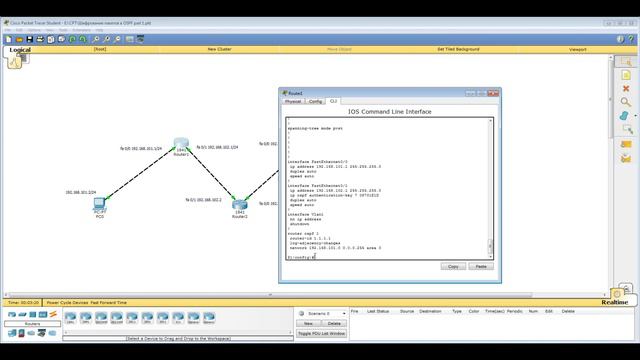The height and width of the screenshot is (360, 640).
Task: Click the Fire column header
Action: (x=354, y=311)
